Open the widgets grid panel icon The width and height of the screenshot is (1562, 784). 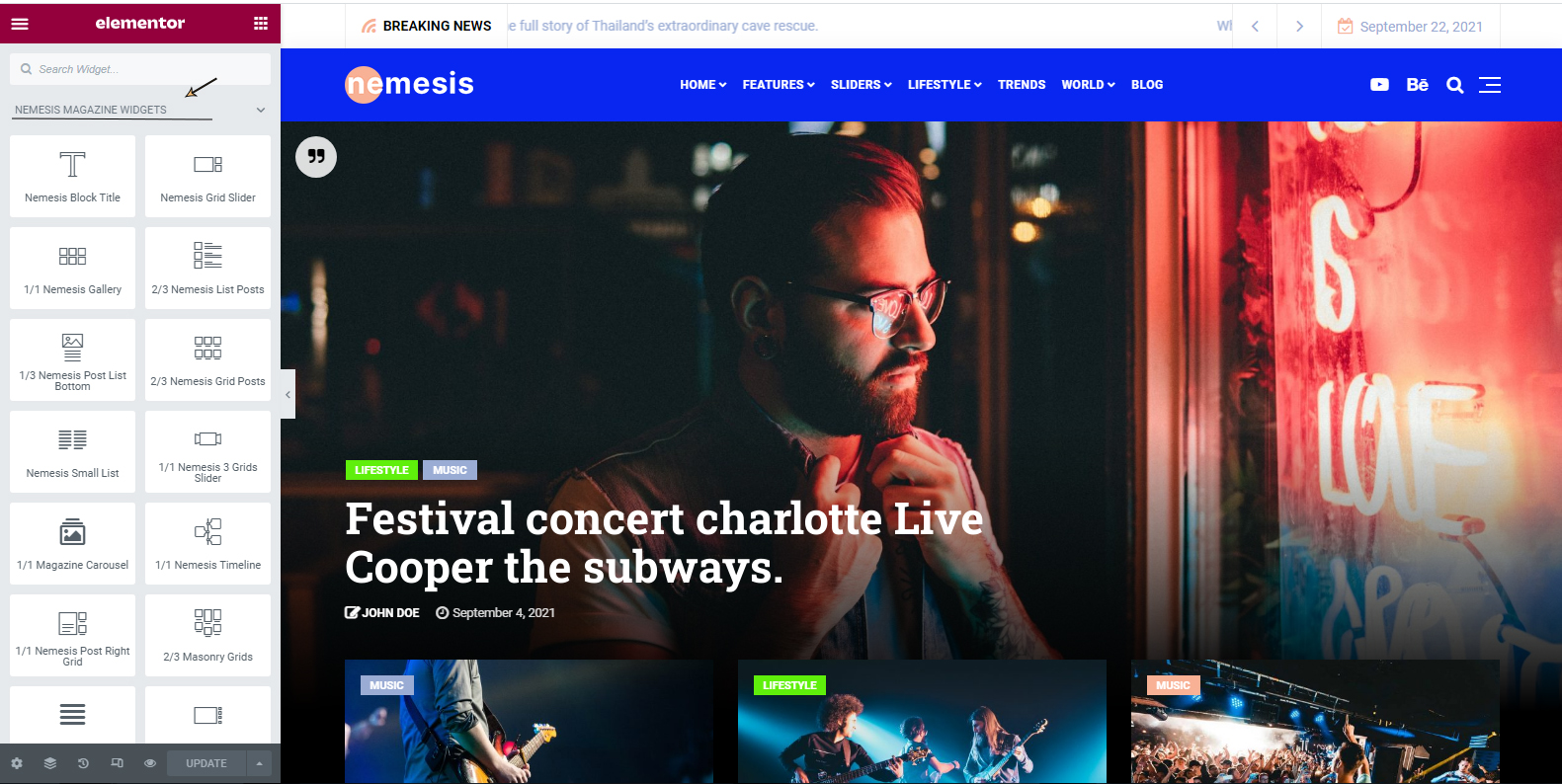tap(261, 24)
